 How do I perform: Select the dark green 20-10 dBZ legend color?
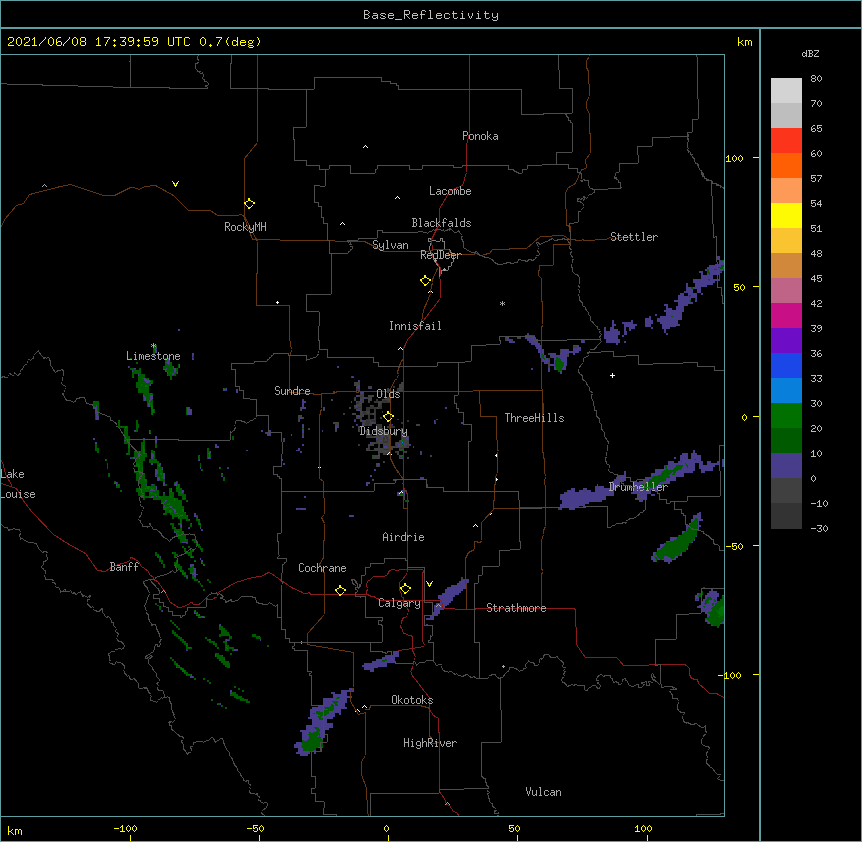[786, 441]
